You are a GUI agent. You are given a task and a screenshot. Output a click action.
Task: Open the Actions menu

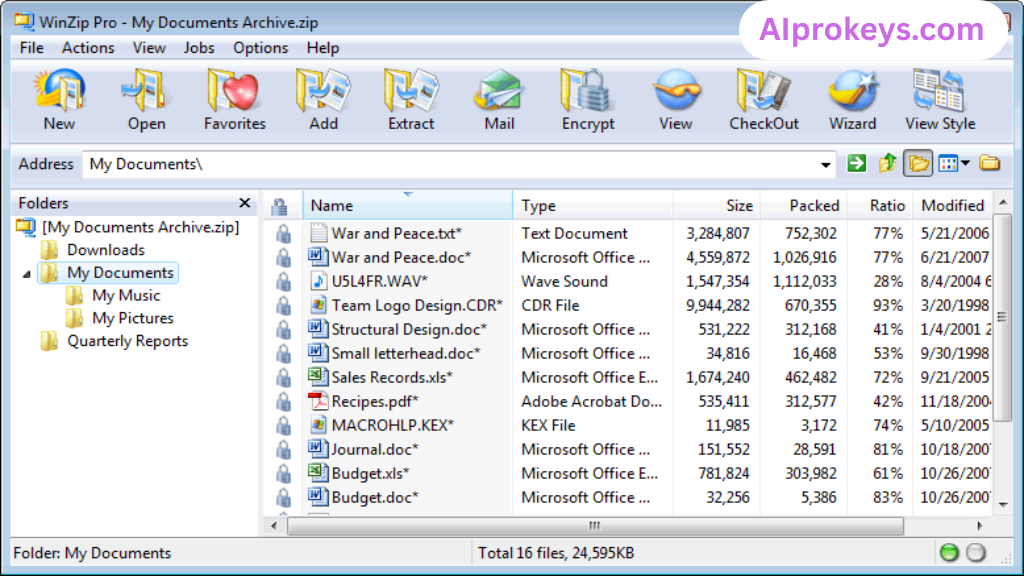(x=88, y=48)
